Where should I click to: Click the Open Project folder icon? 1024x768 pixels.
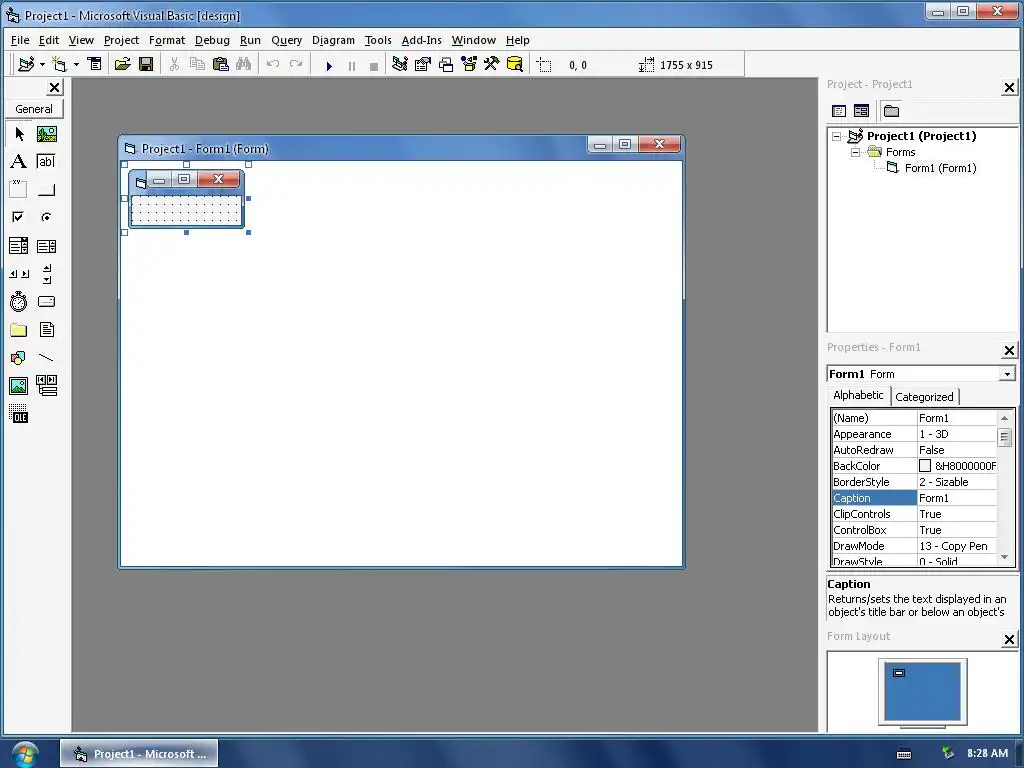[x=122, y=64]
